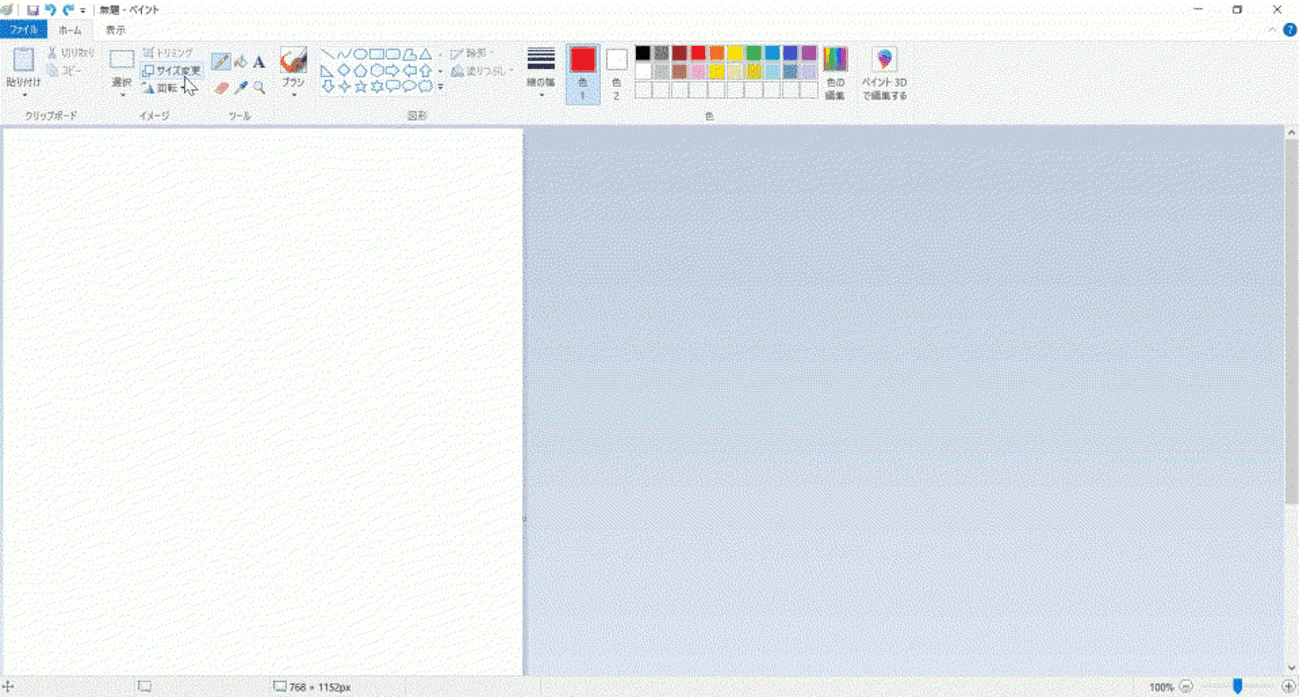Screen dimensions: 1299x697
Task: Open Customize Quick Access Toolbar arrow
Action: coord(83,10)
